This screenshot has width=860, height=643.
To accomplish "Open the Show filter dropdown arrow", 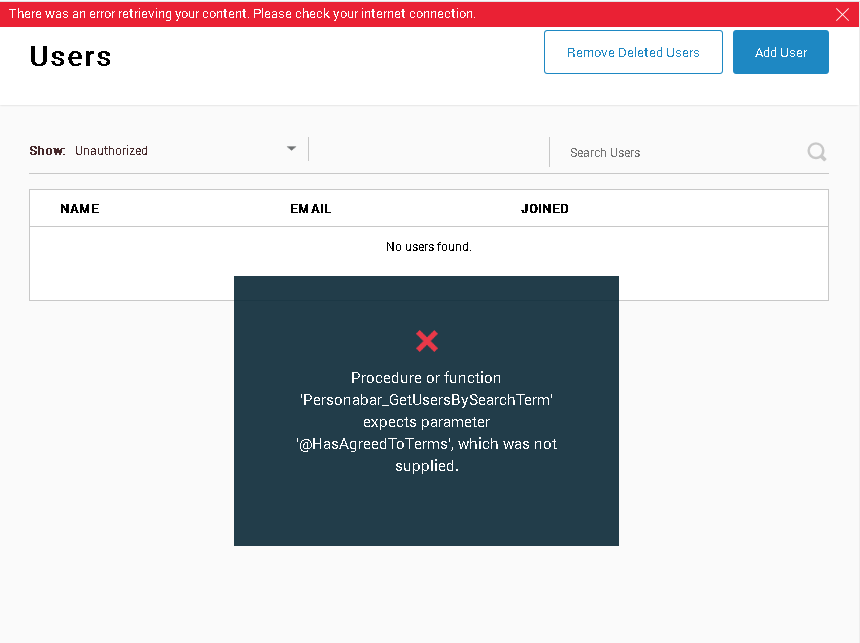I will click(291, 149).
